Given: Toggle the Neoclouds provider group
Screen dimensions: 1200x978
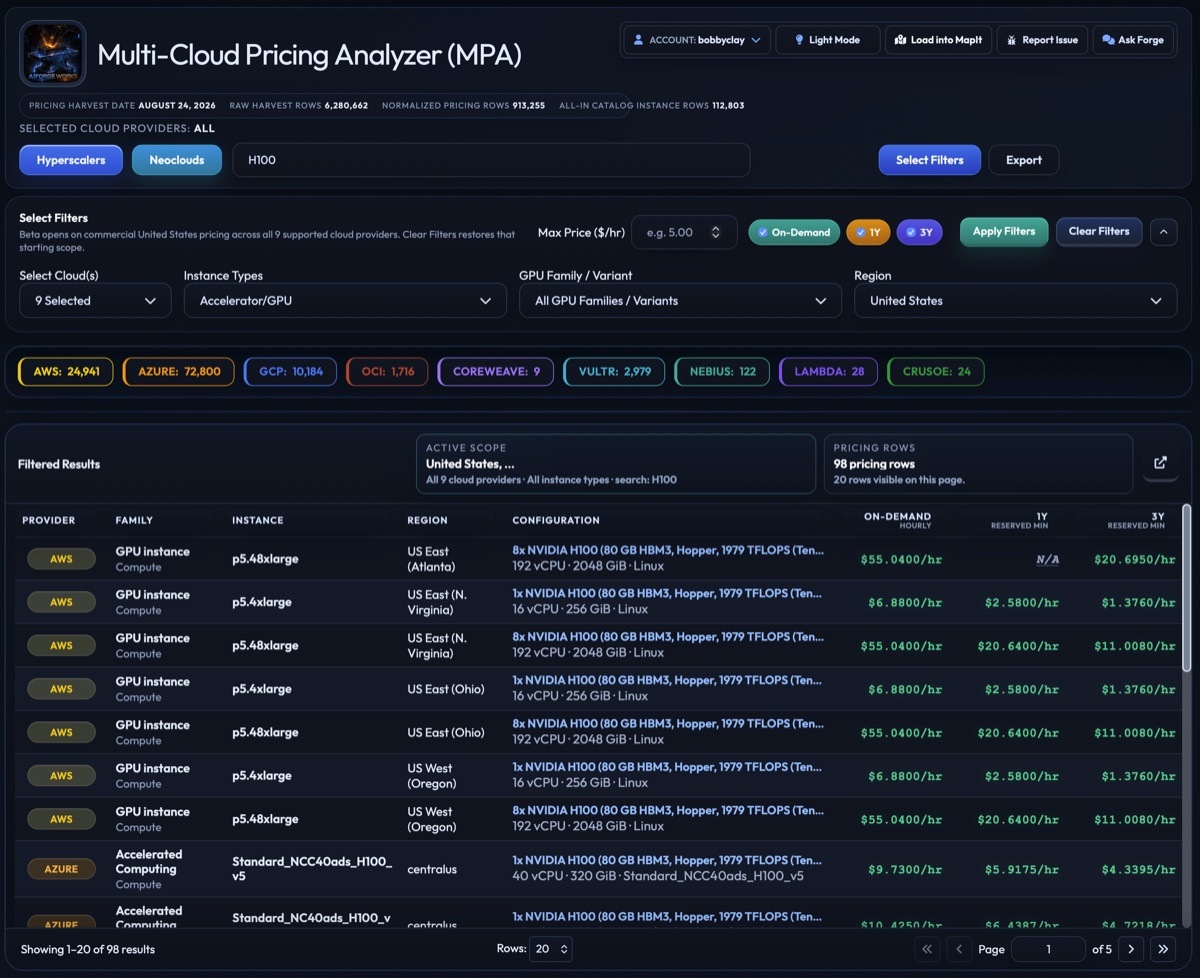Looking at the screenshot, I should (177, 160).
